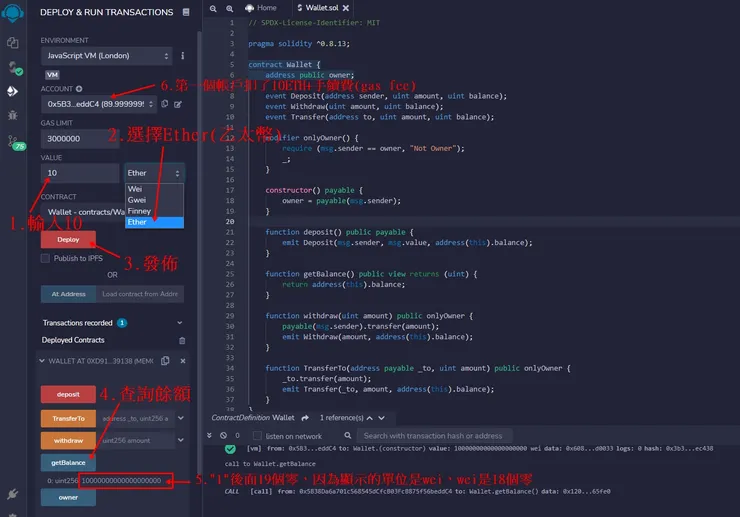
Task: Expand TransferTo parameters chevron
Action: [181, 418]
